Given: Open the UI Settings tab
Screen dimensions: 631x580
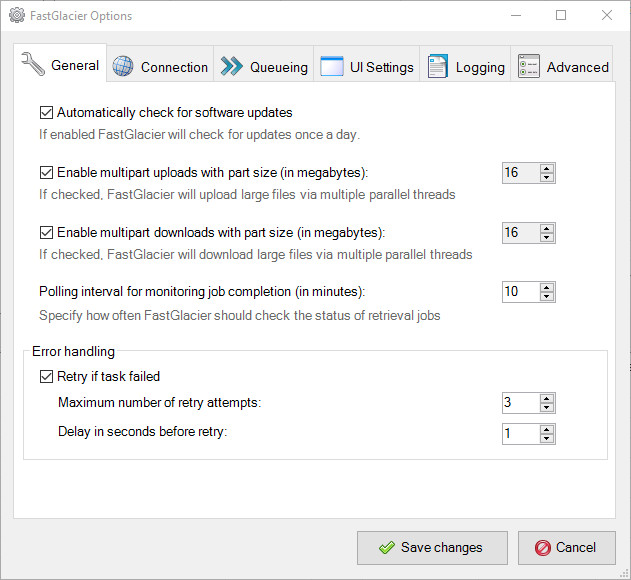Looking at the screenshot, I should pyautogui.click(x=367, y=64).
